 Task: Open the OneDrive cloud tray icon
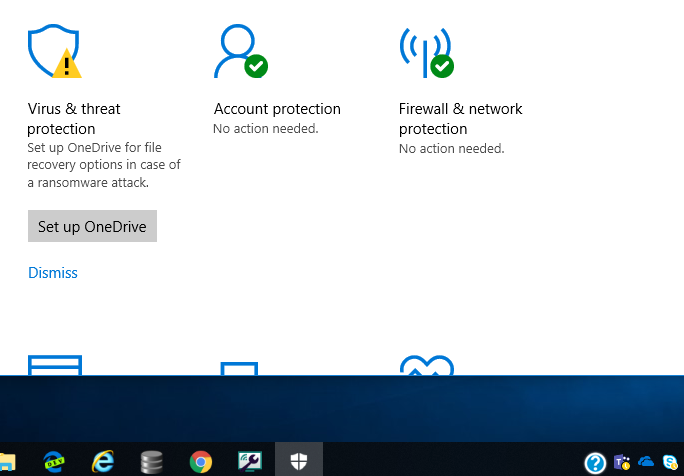click(646, 461)
